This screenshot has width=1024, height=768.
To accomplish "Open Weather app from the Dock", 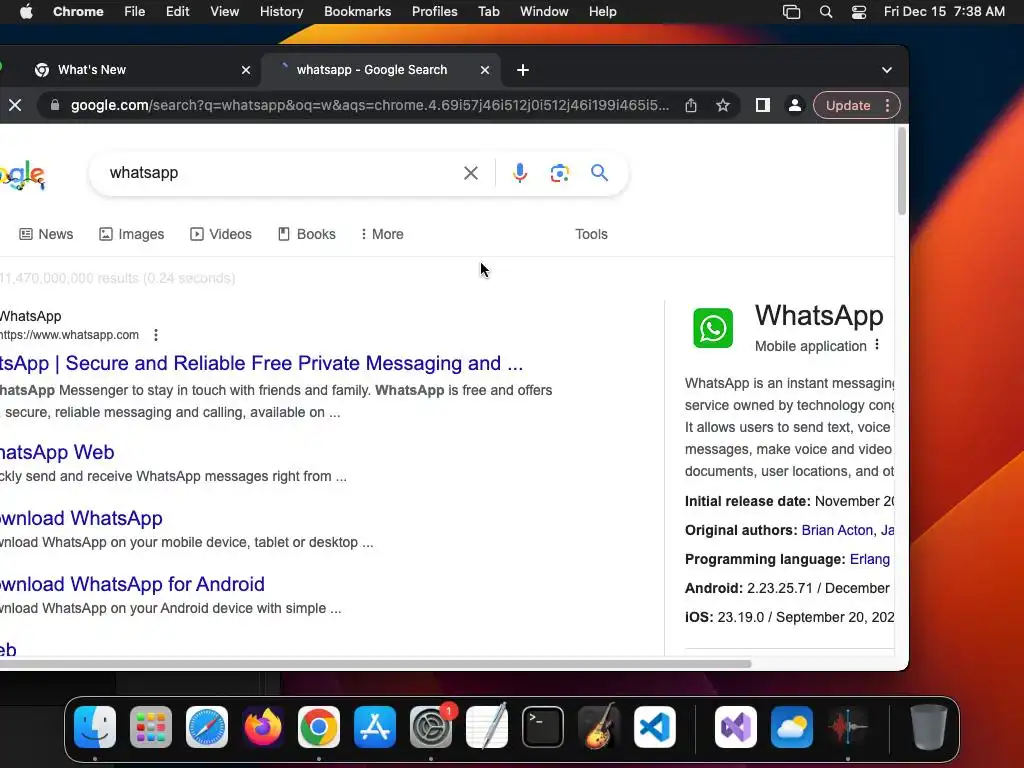I will click(x=792, y=727).
